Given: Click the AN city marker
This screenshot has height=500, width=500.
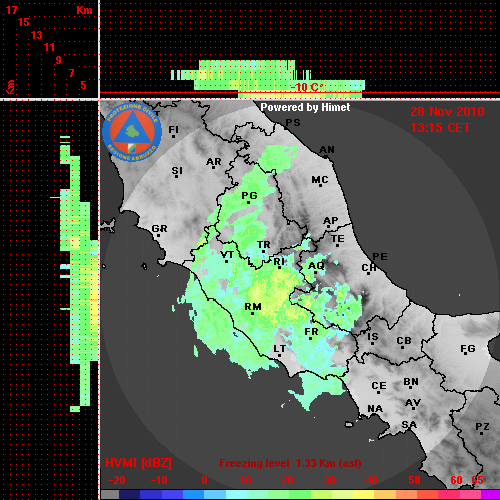Looking at the screenshot, I should (327, 151).
